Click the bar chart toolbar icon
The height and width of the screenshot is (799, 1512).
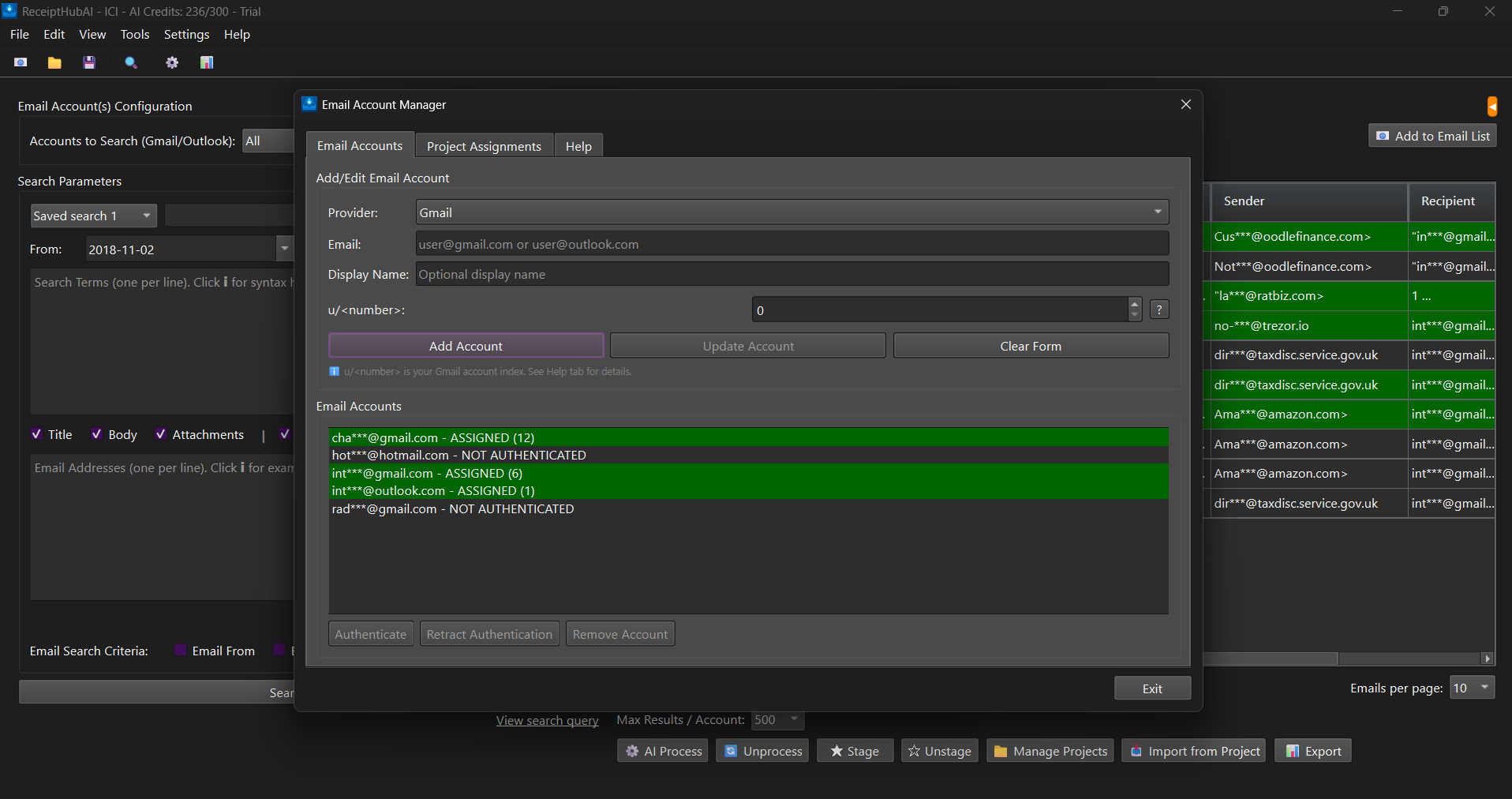(x=207, y=62)
